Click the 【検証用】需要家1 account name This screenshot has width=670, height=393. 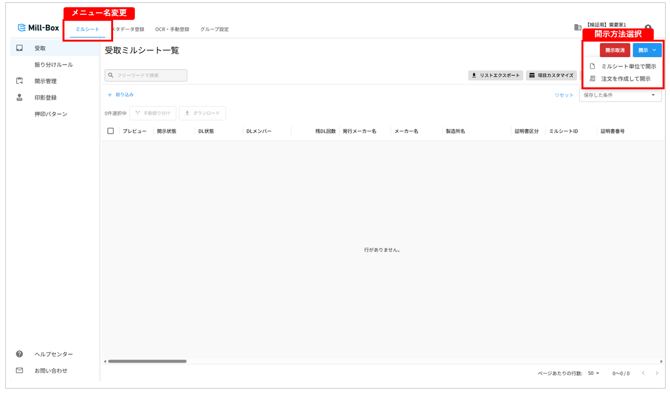coord(606,25)
